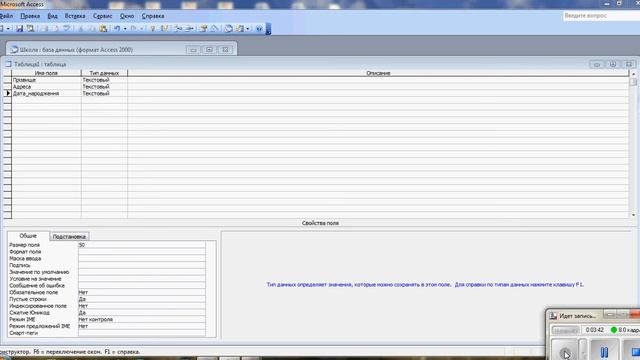Switch to the Подстановка tab
This screenshot has height=360, width=640.
tap(69, 236)
